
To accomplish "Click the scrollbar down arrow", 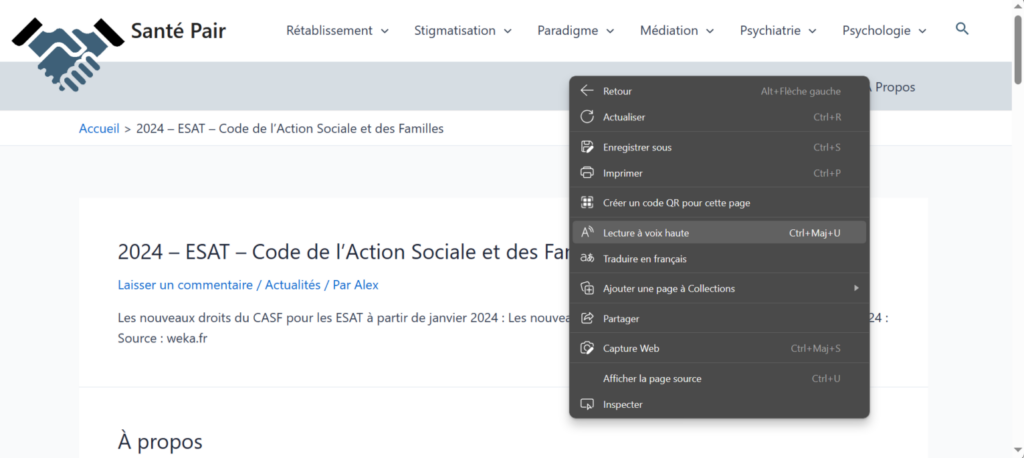I will click(x=1017, y=450).
